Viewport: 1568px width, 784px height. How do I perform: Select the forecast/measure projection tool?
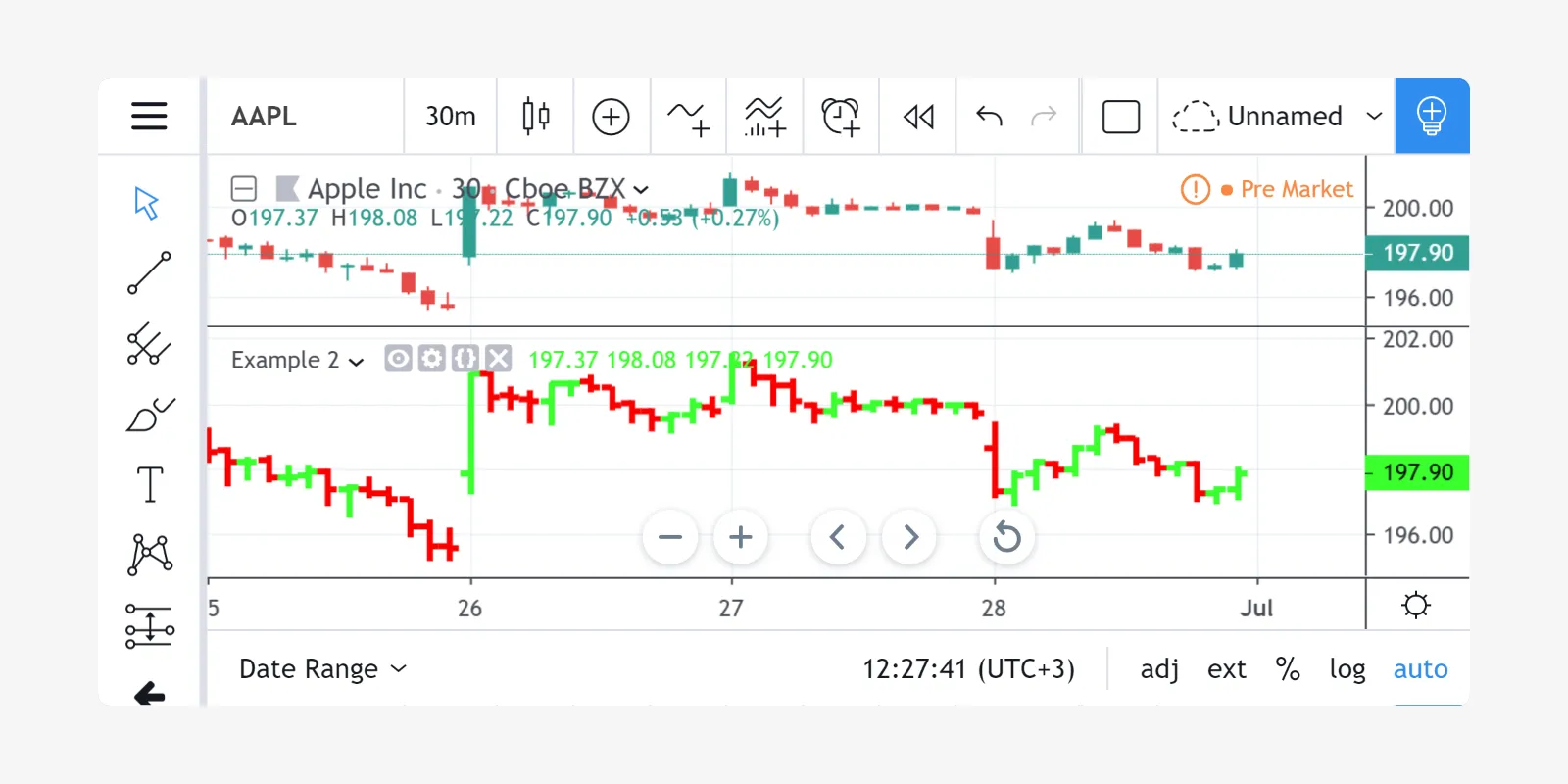[150, 625]
